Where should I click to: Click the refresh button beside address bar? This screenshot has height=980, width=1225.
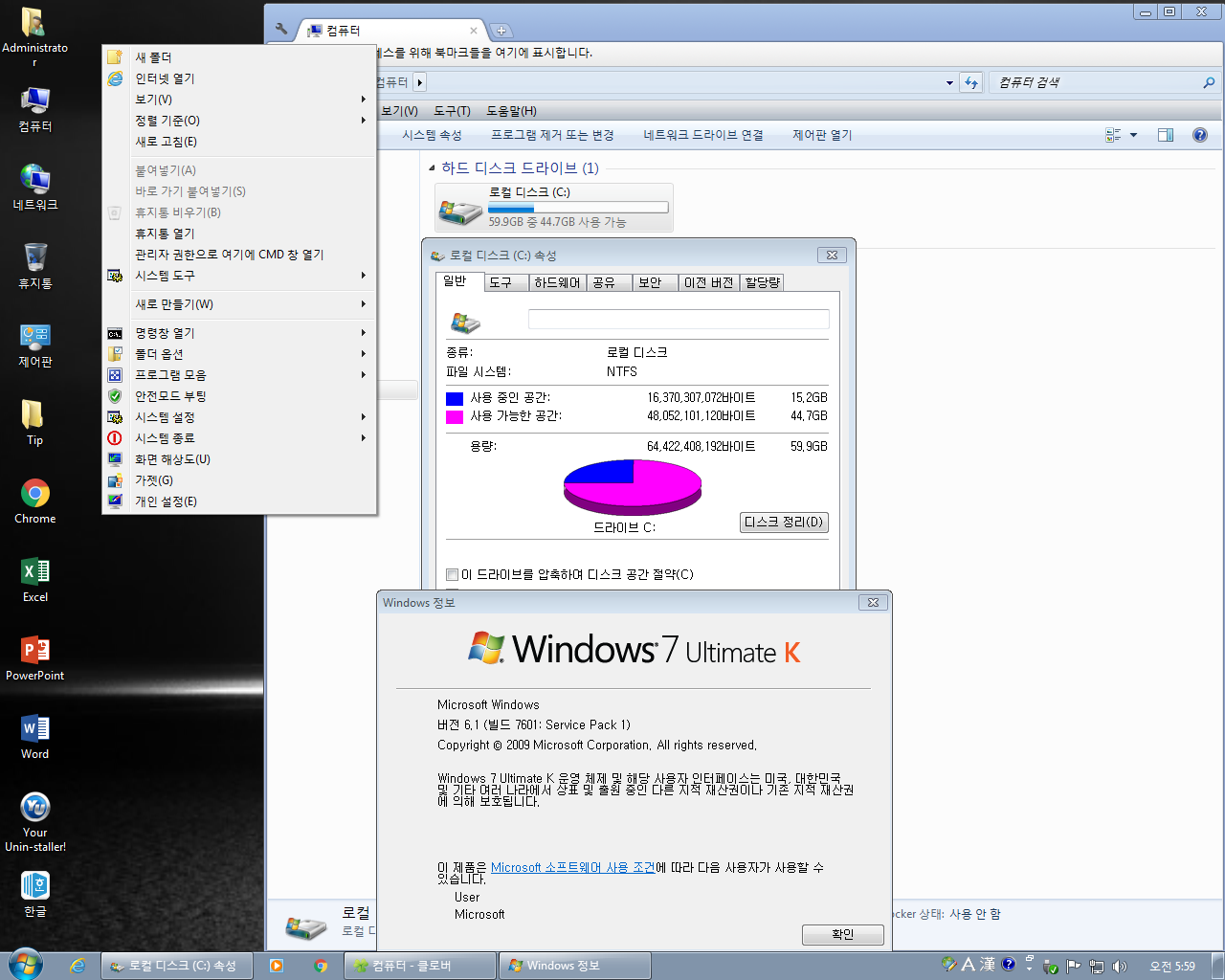[970, 82]
